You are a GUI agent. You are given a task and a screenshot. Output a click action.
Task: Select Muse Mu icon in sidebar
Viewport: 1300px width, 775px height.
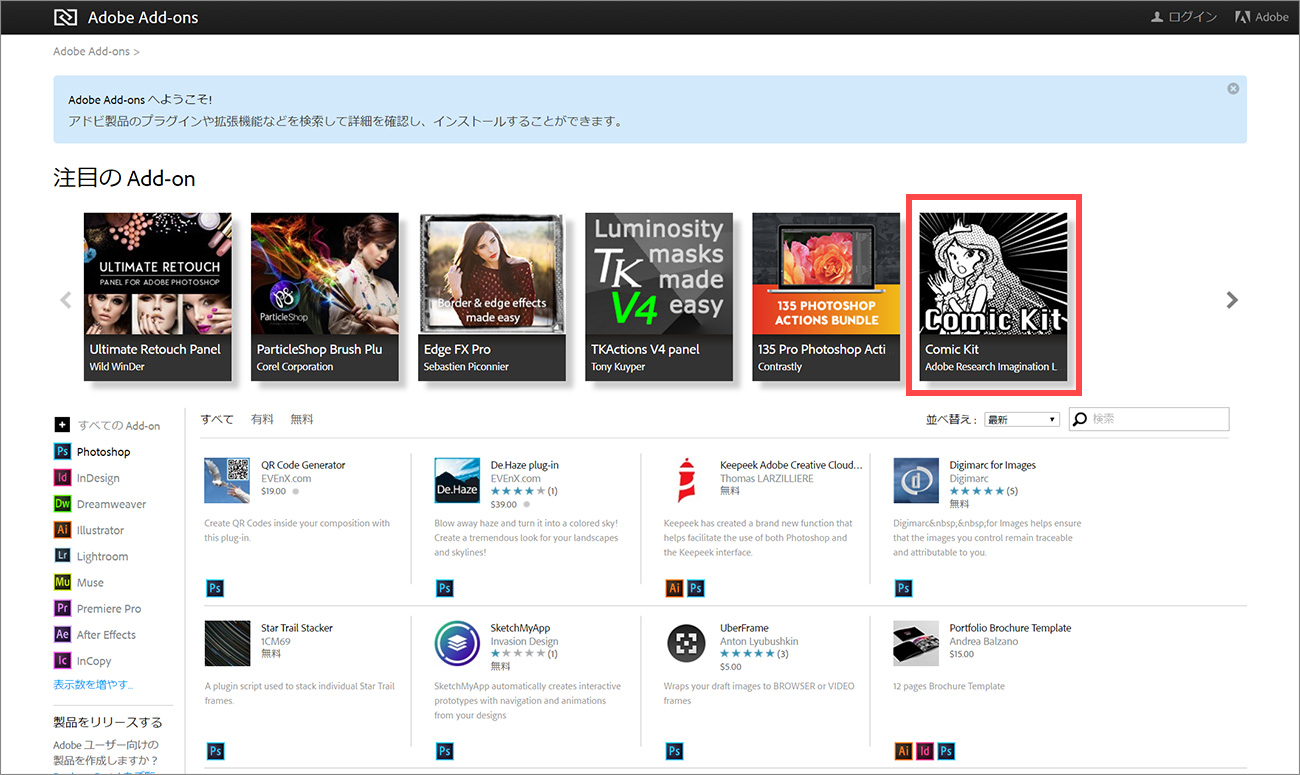62,581
